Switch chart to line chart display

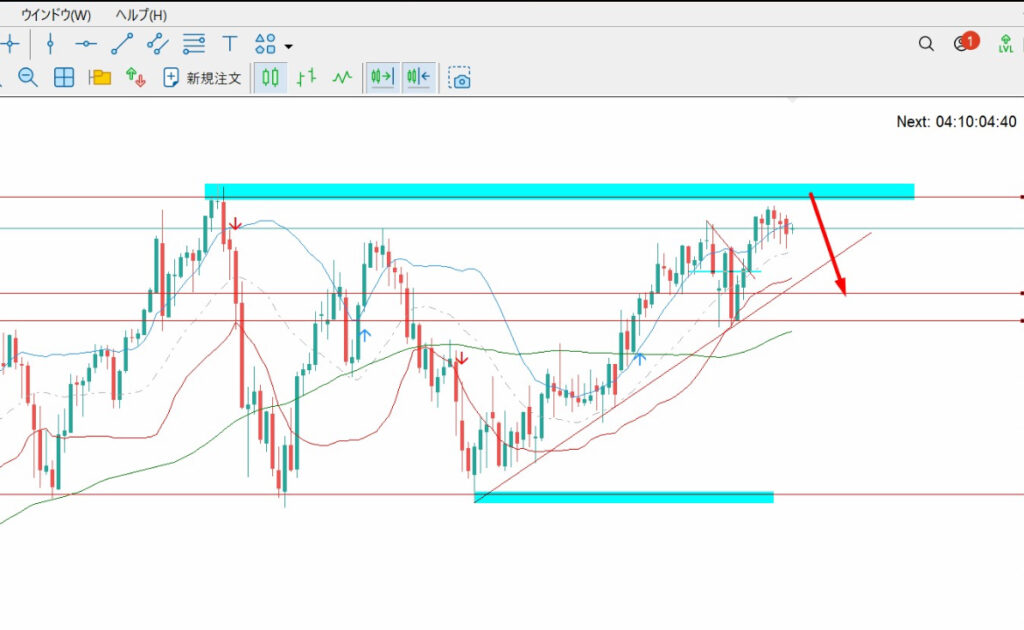[342, 77]
